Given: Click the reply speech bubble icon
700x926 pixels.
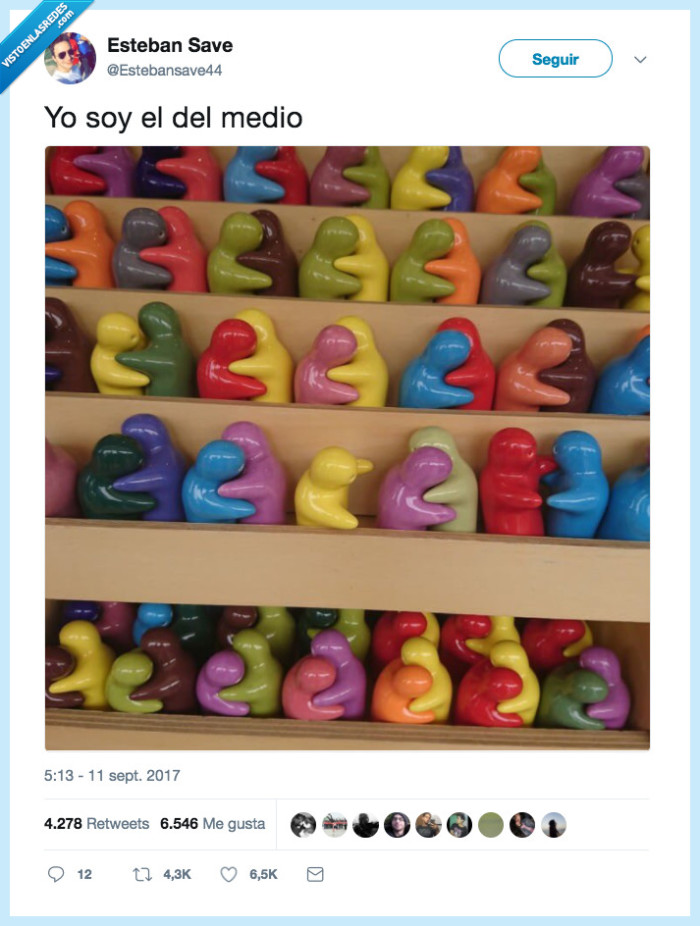Looking at the screenshot, I should pyautogui.click(x=56, y=874).
